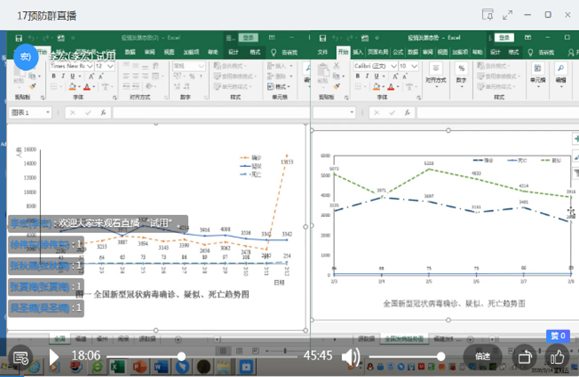This screenshot has width=579, height=377.
Task: Click save icon in left Excel title bar
Action: point(18,38)
